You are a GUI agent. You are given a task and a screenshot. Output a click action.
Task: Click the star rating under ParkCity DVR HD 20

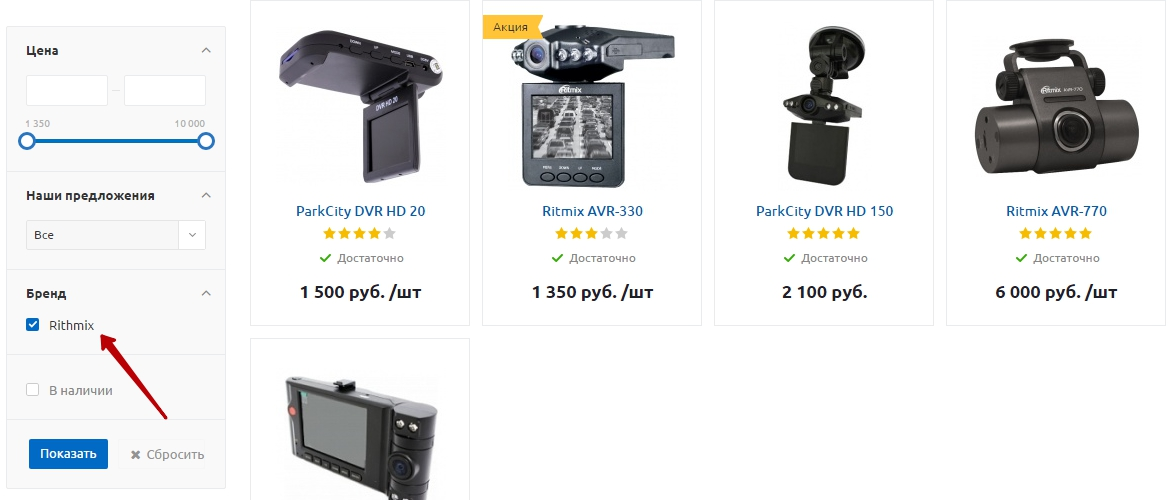point(360,234)
